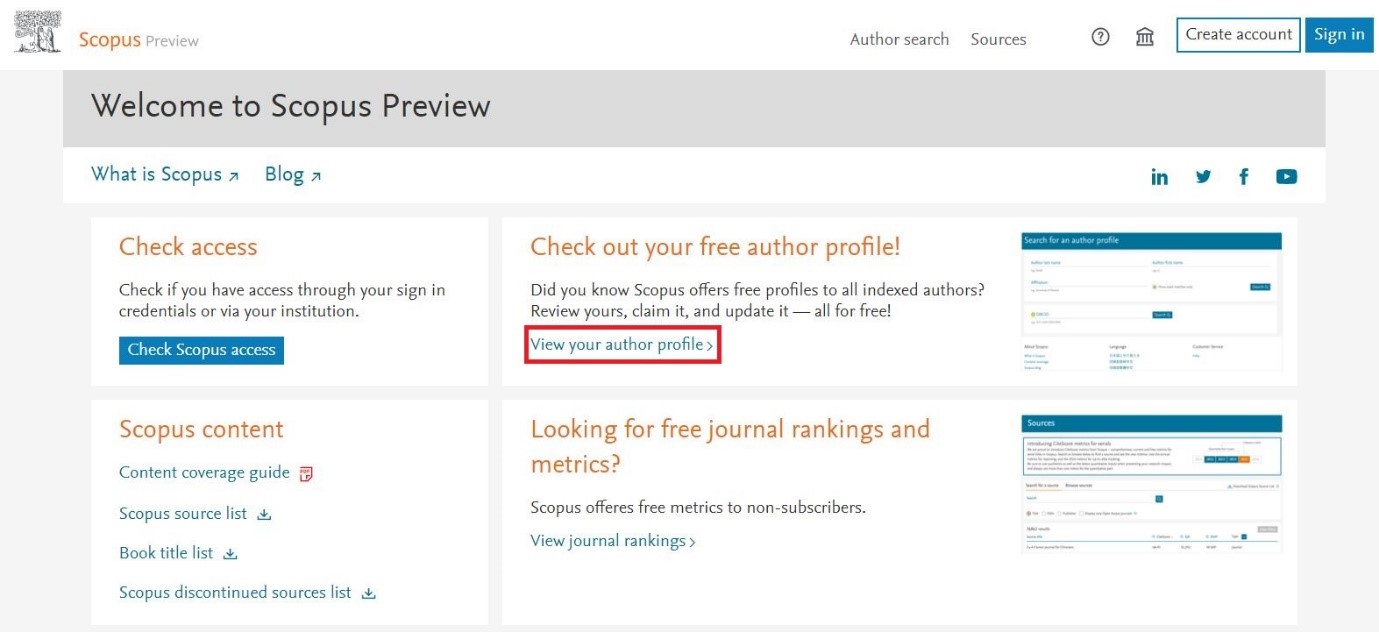This screenshot has height=632, width=1379.
Task: Open the help question mark icon
Action: [1100, 38]
